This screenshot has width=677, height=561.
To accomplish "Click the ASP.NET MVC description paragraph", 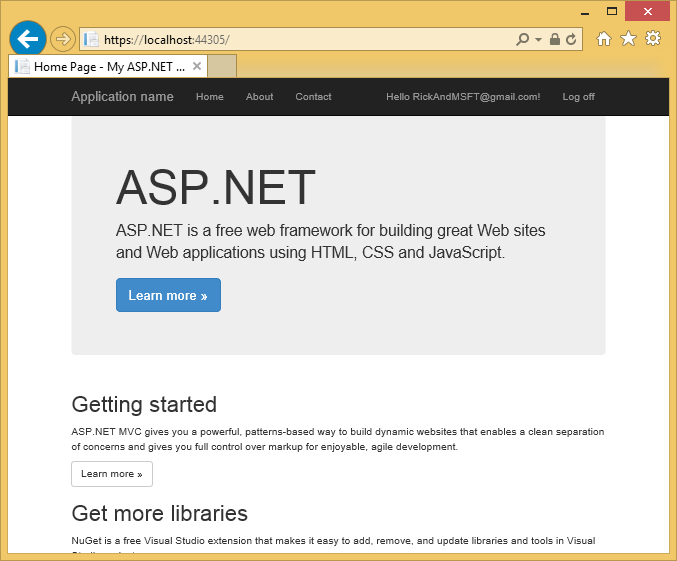I will coord(338,439).
